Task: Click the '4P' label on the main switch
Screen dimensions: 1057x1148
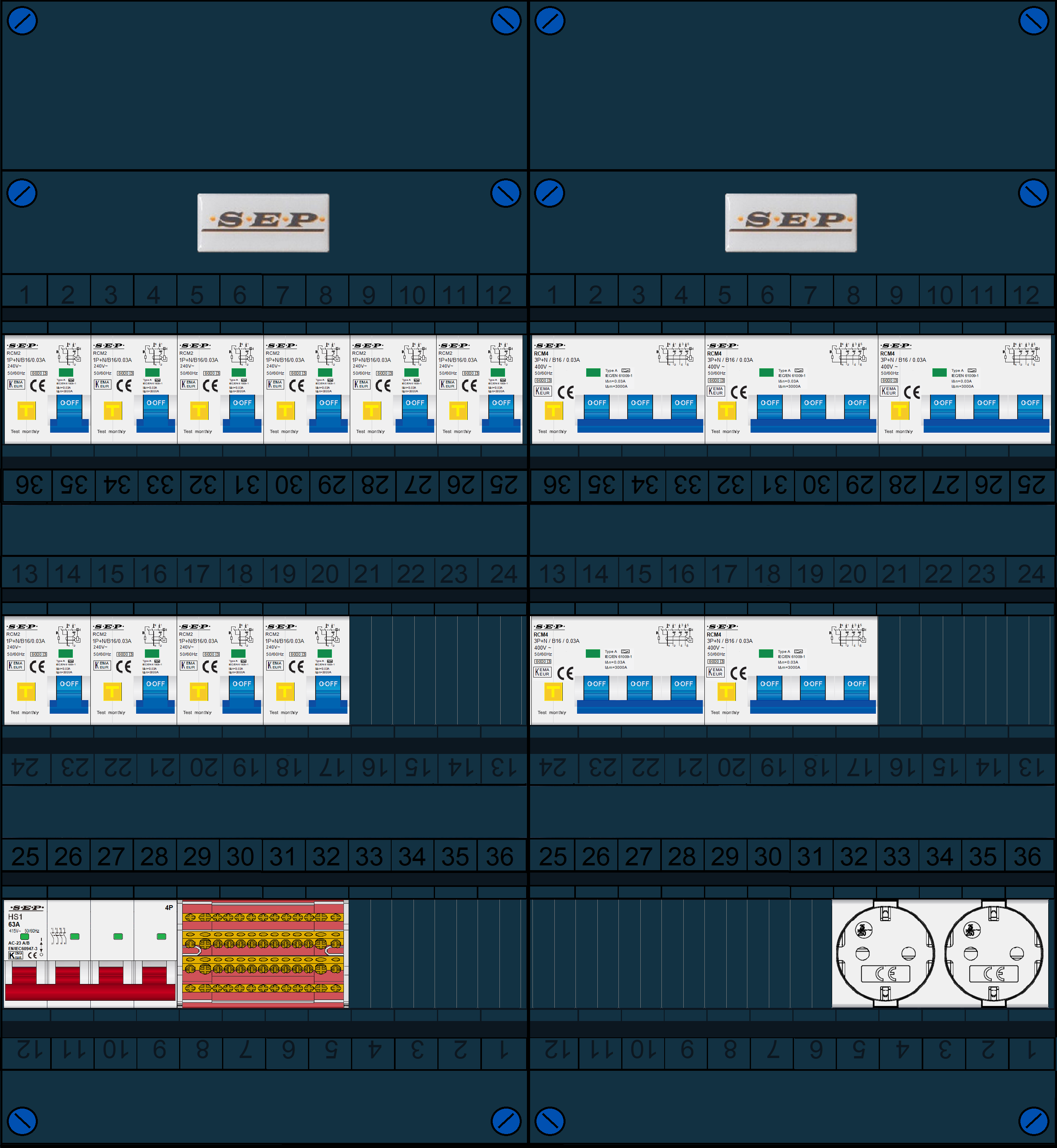Action: 169,908
